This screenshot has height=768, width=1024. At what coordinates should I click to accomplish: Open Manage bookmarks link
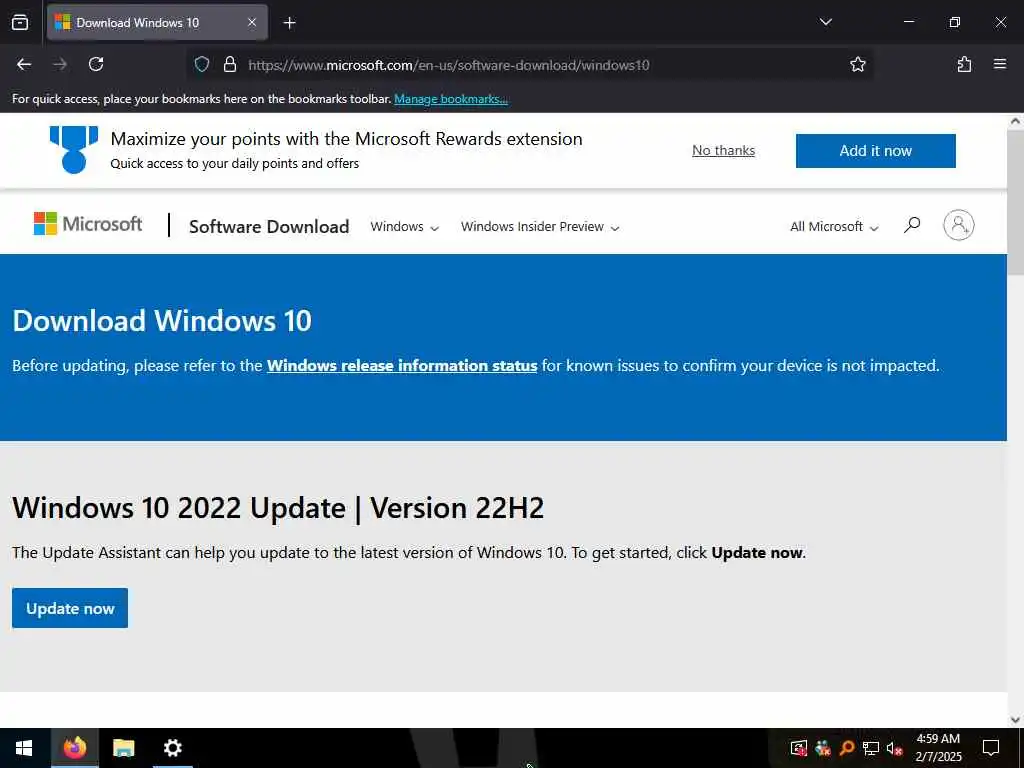pyautogui.click(x=451, y=99)
